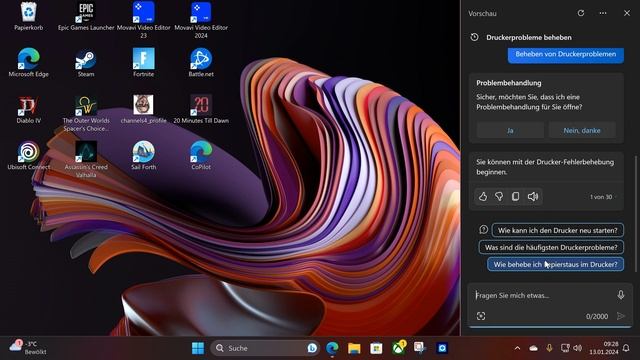This screenshot has height=360, width=640.
Task: Give thumbs down to the response
Action: point(499,197)
